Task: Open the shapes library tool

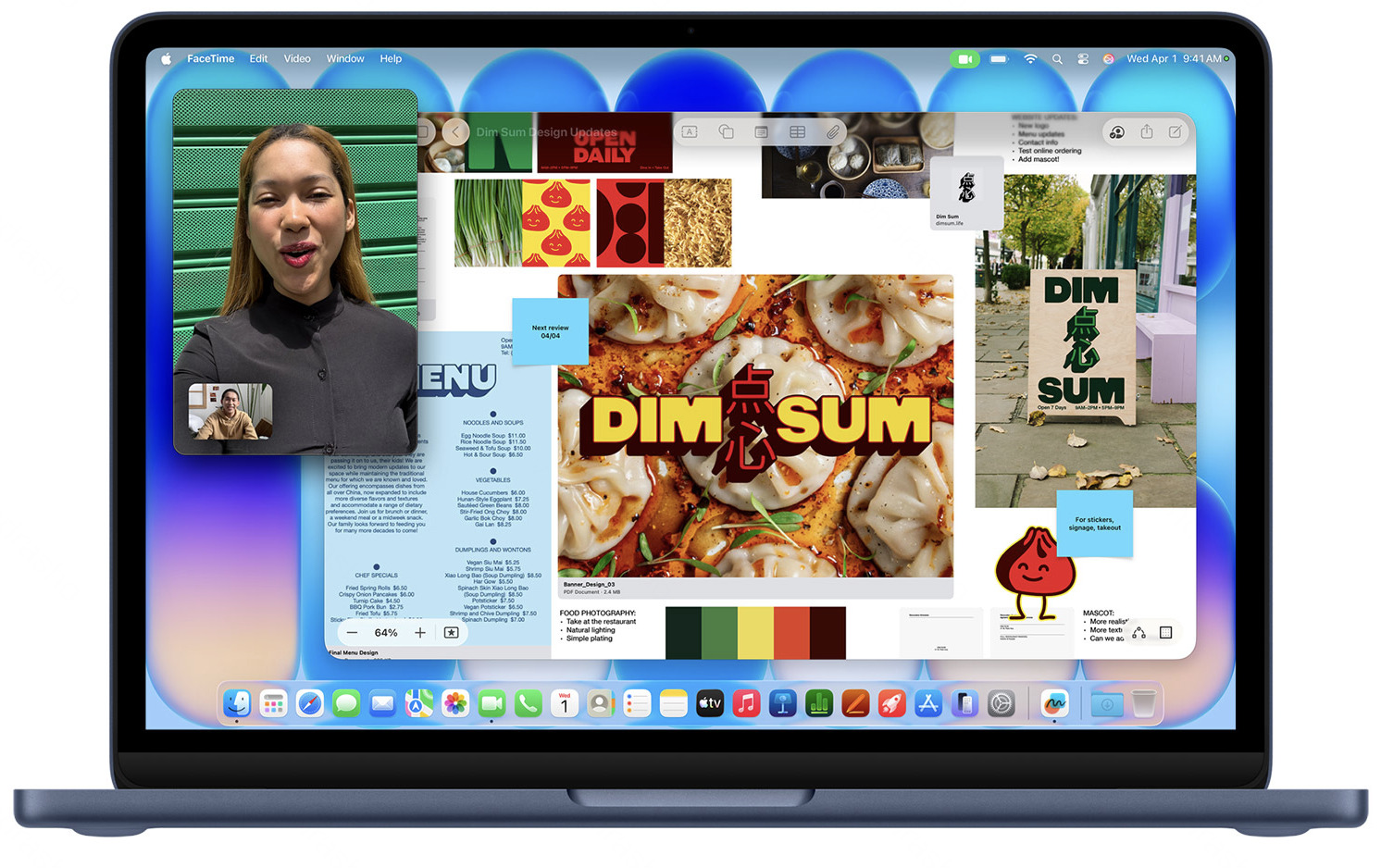Action: tap(726, 132)
